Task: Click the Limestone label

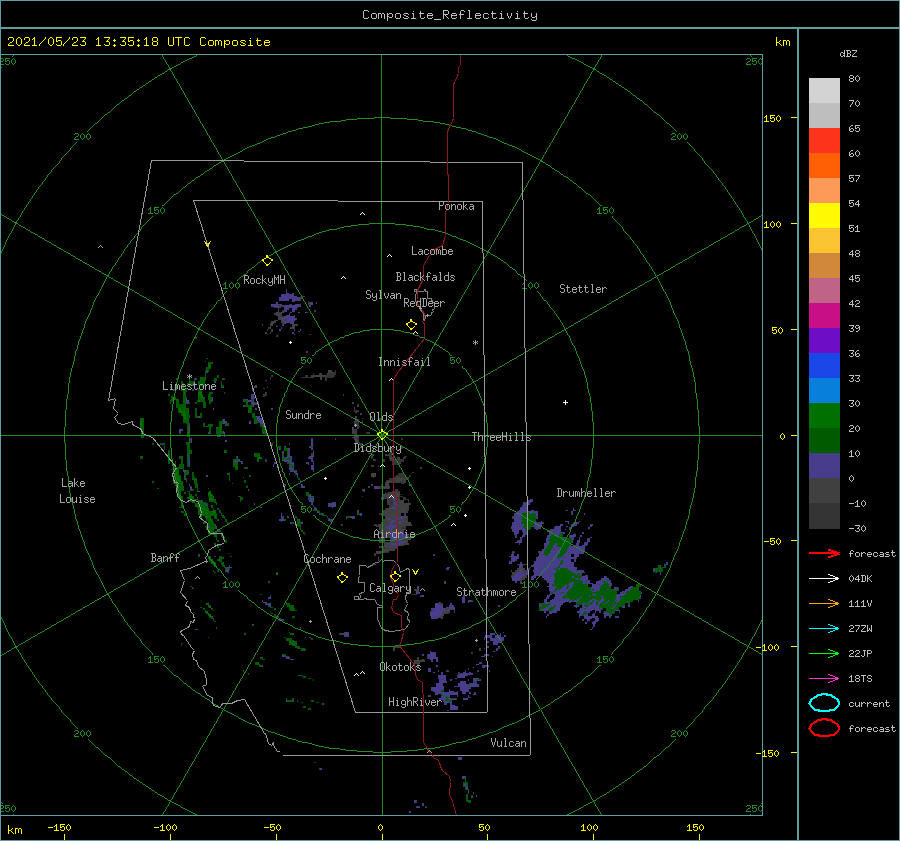Action: point(189,386)
